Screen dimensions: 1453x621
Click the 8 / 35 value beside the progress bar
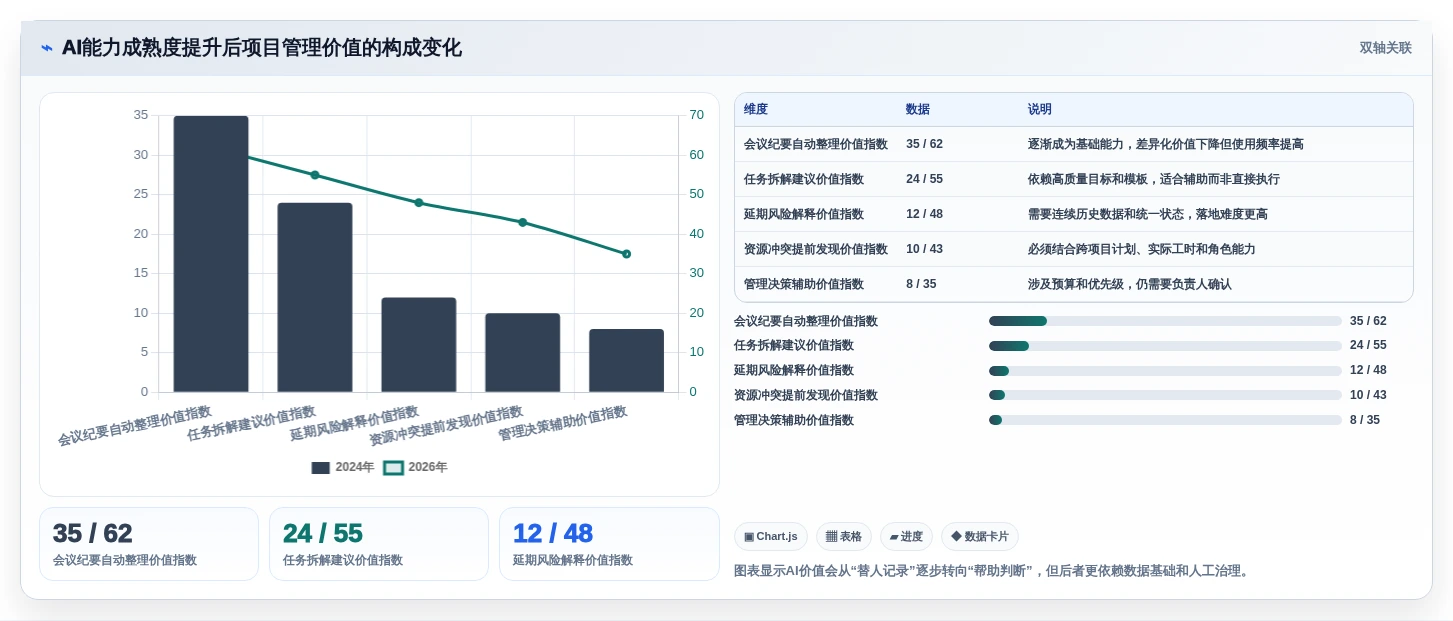(1365, 420)
